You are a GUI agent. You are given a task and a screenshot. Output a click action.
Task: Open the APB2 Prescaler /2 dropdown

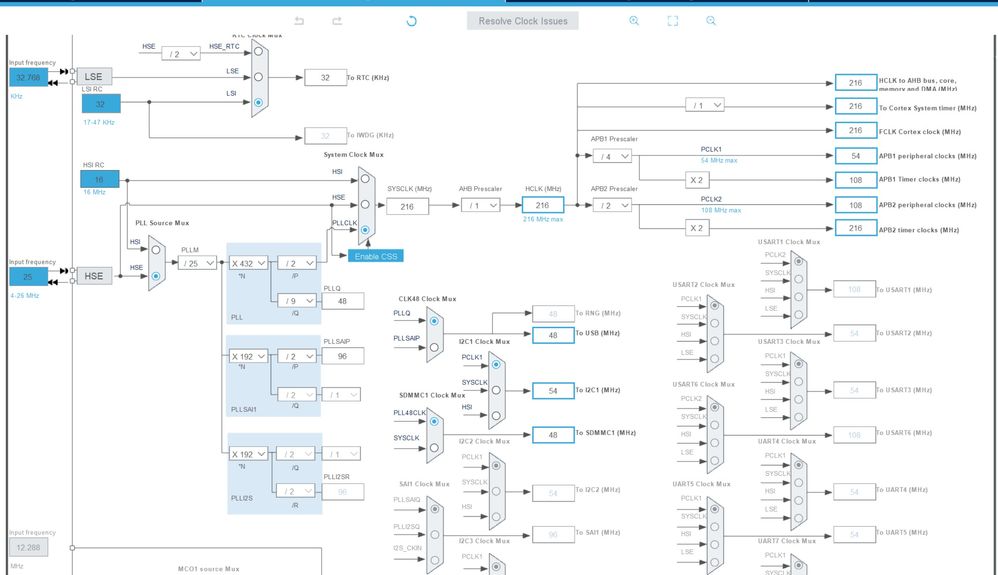click(x=612, y=205)
